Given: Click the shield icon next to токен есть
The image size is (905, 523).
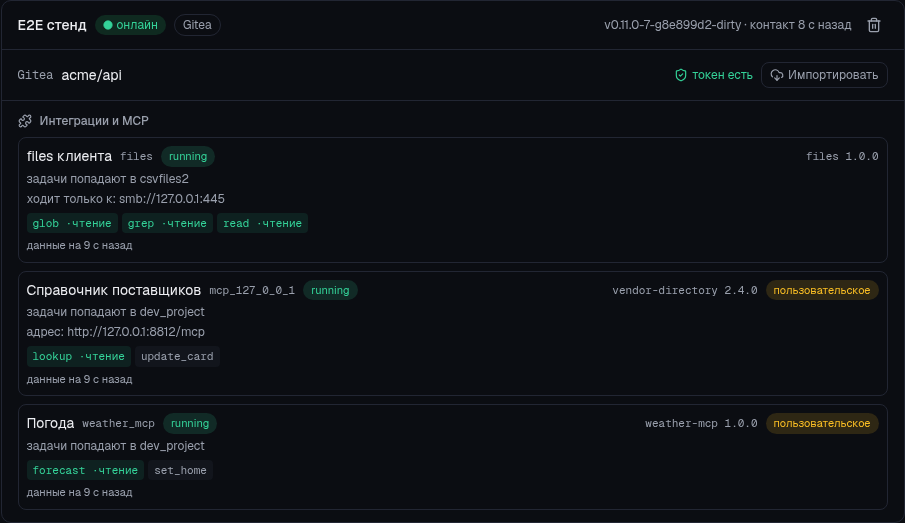Looking at the screenshot, I should 681,75.
